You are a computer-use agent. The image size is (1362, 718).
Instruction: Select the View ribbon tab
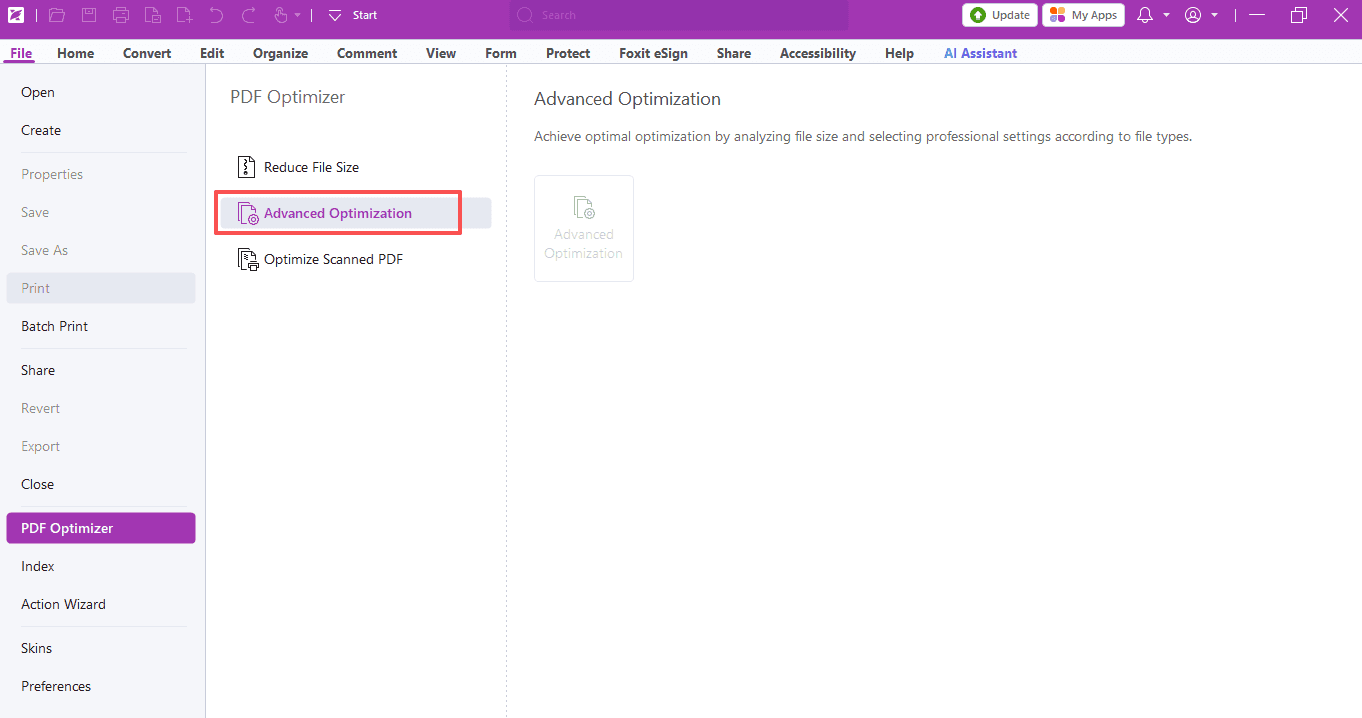click(441, 53)
